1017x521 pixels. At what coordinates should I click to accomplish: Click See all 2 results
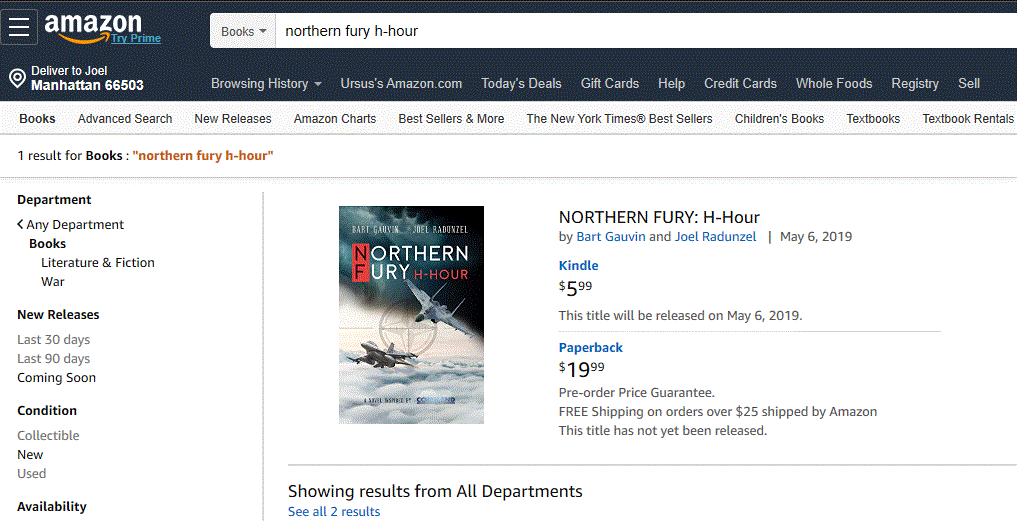(x=334, y=511)
